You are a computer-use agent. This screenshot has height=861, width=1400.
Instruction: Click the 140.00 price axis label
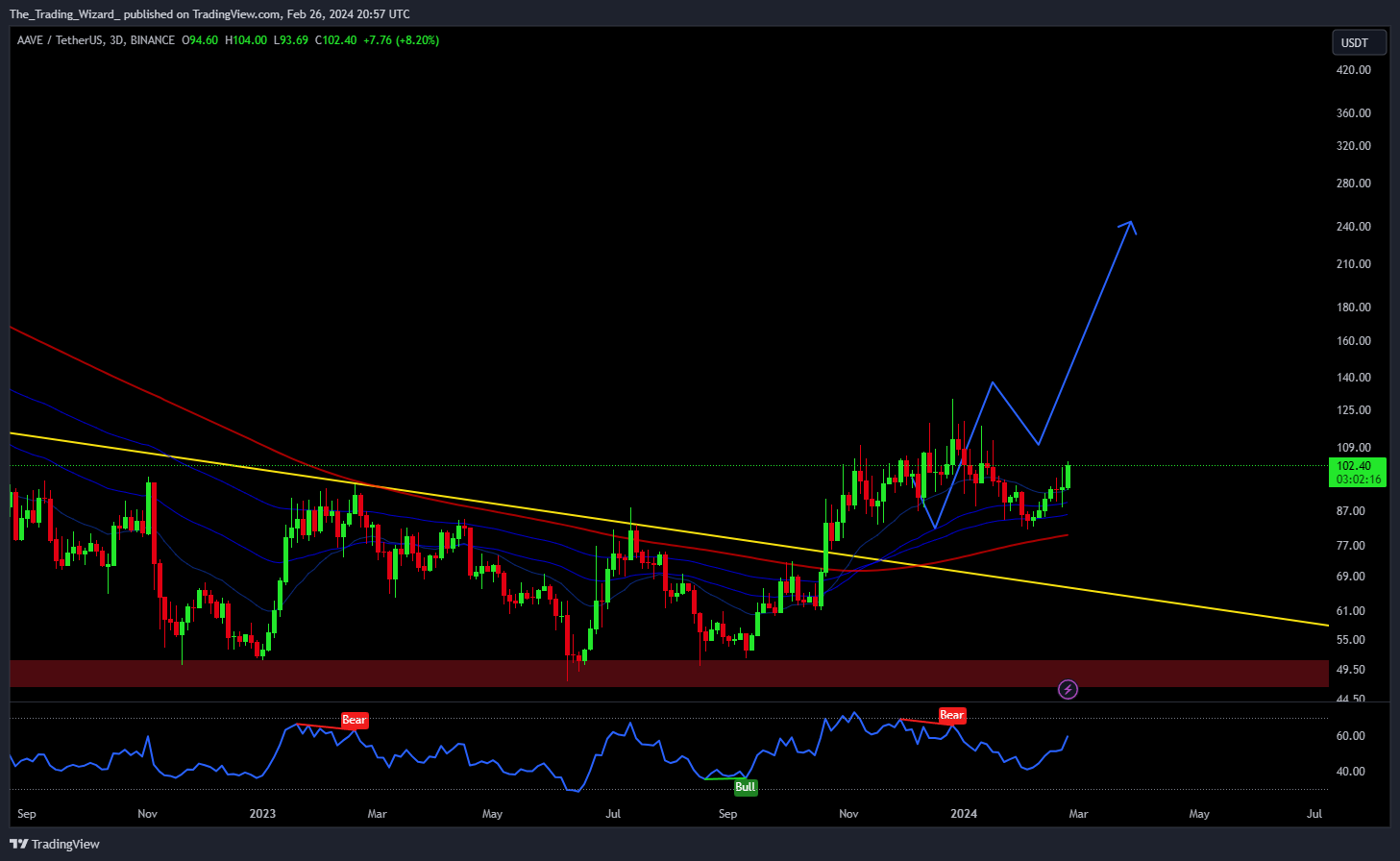click(1353, 378)
